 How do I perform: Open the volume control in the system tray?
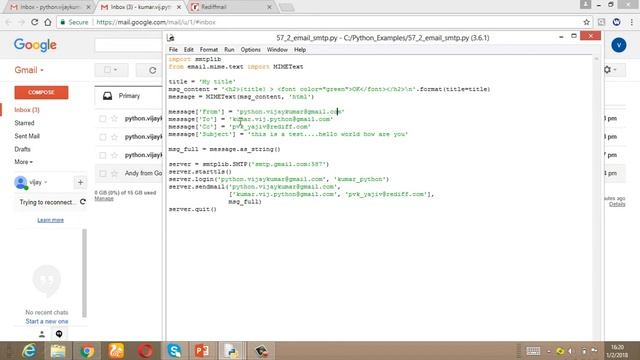tap(571, 351)
